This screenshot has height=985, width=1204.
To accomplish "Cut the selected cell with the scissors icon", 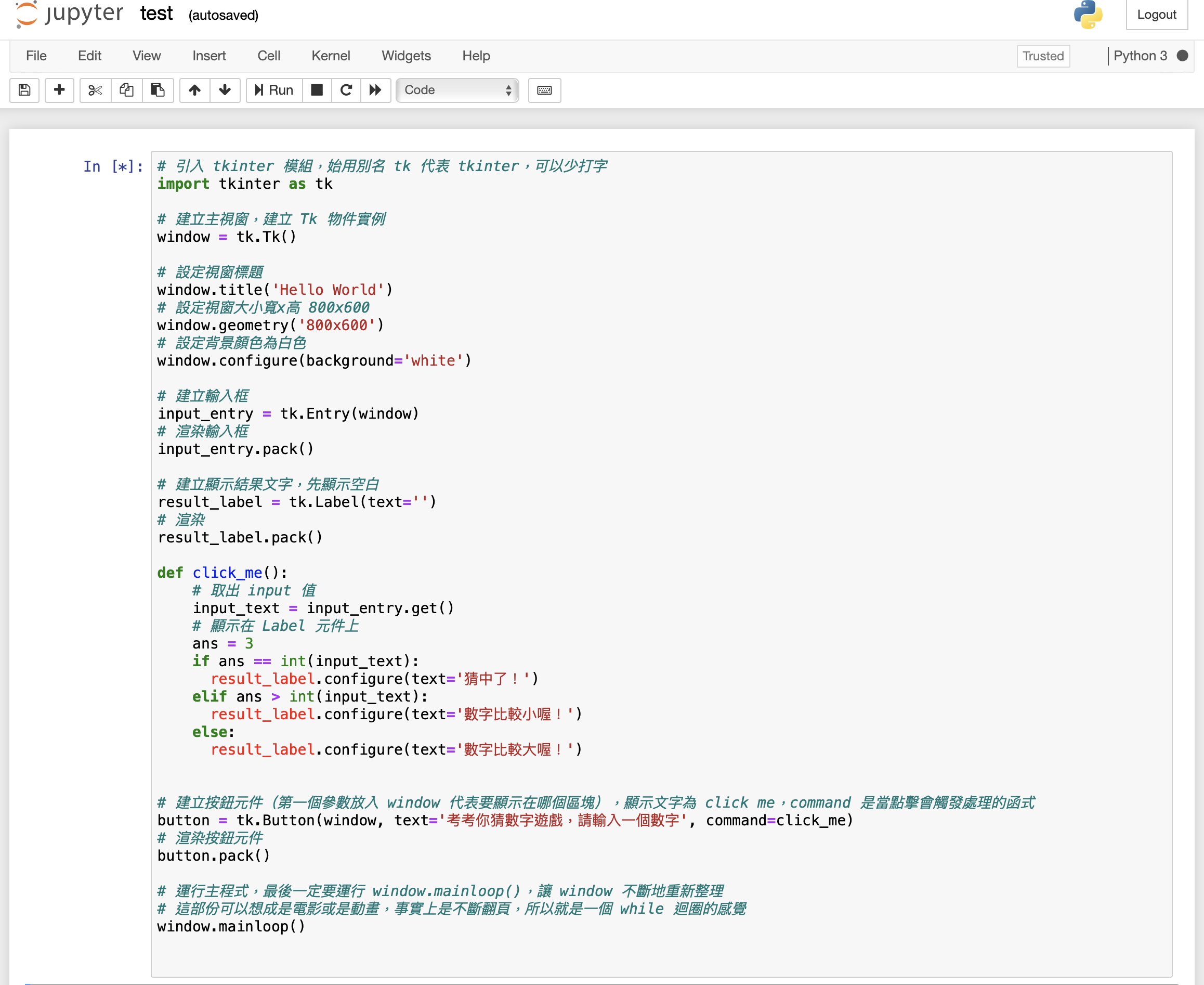I will pyautogui.click(x=95, y=90).
